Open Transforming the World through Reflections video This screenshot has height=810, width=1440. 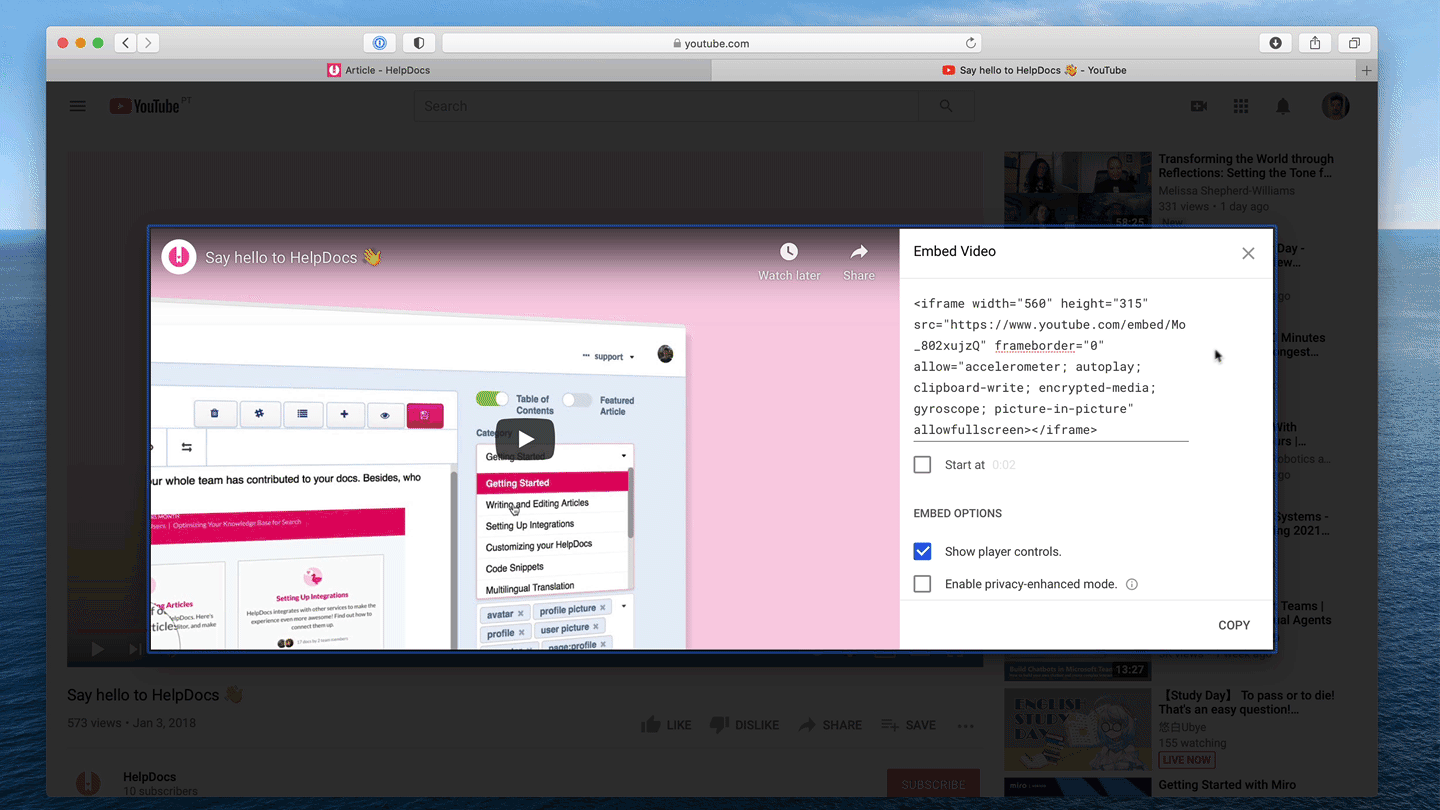click(x=1246, y=166)
